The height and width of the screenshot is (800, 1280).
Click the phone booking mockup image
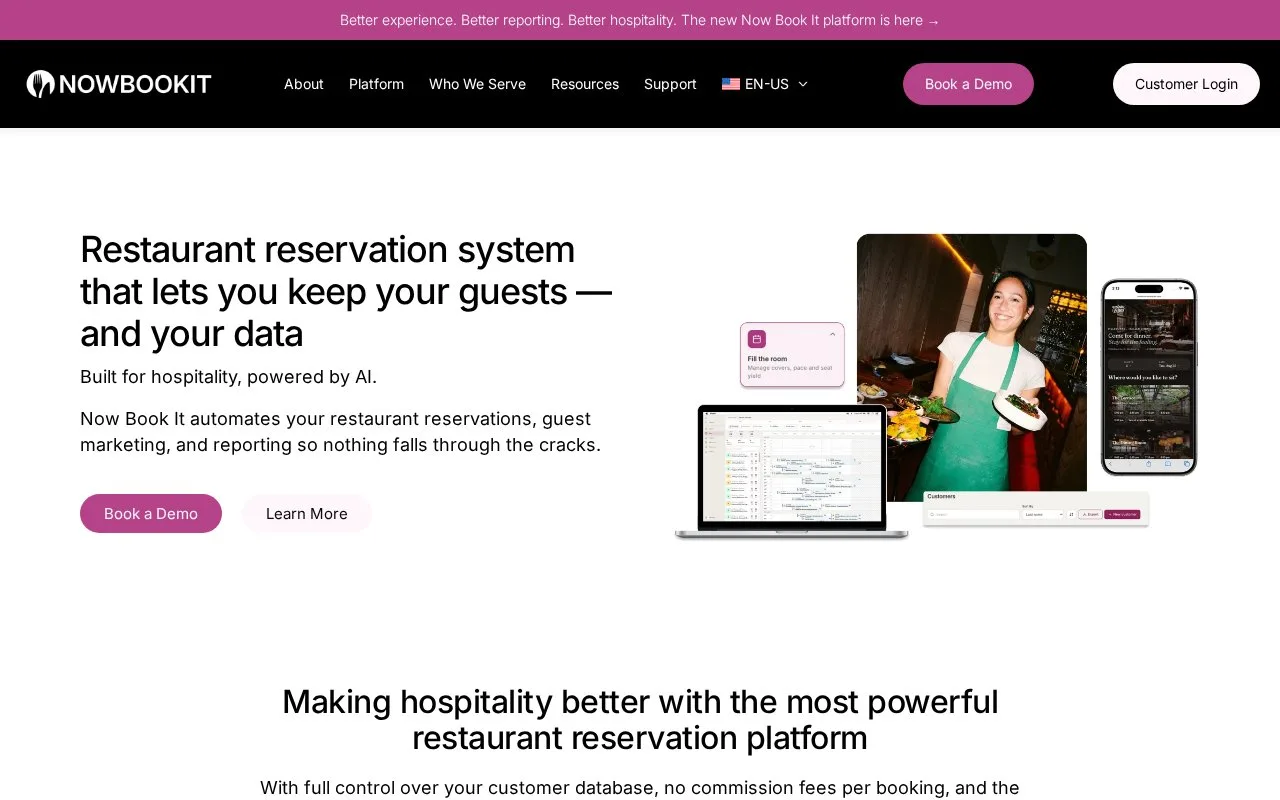pos(1149,377)
